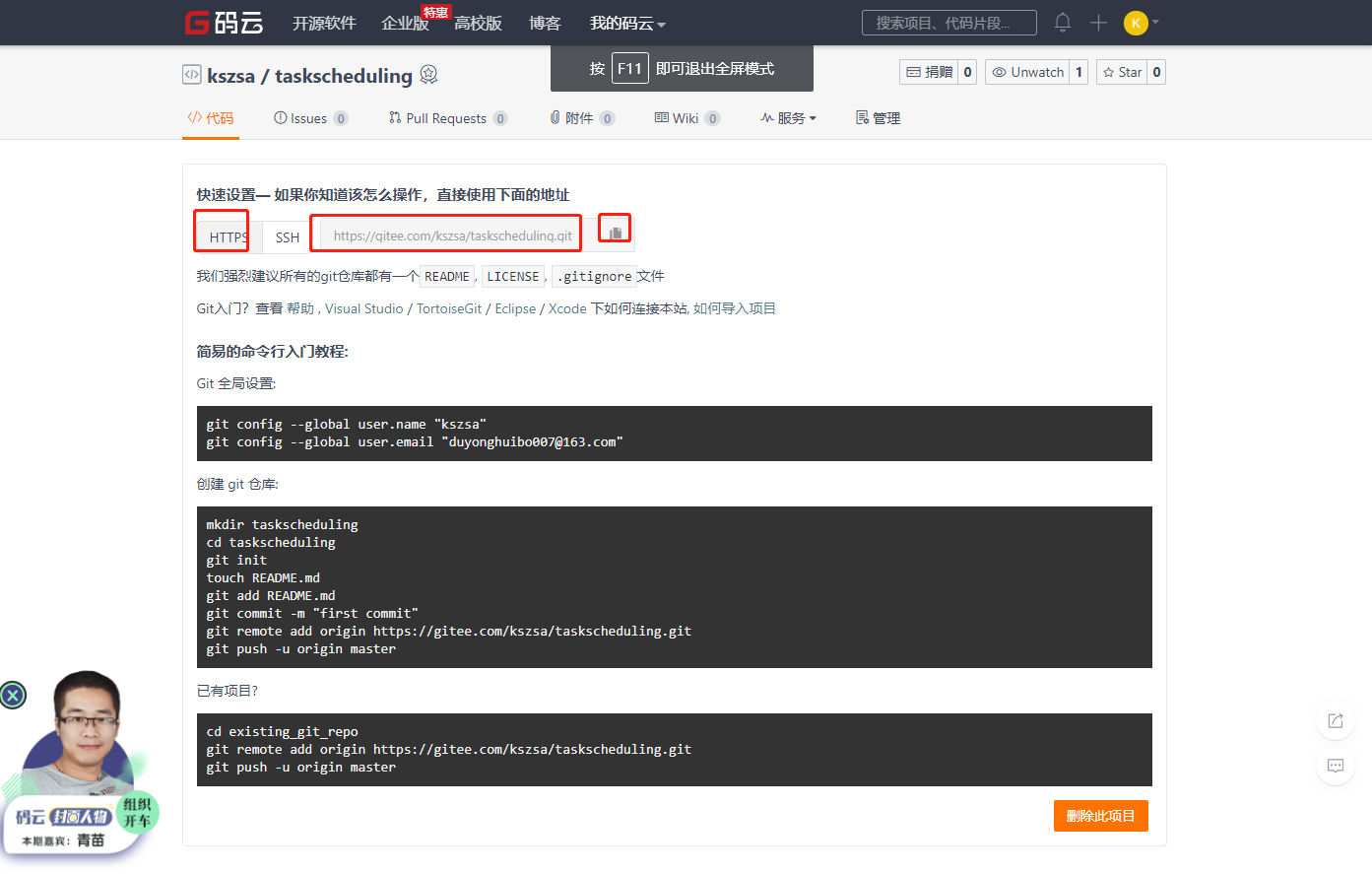
Task: Click the badge icon after repository name
Action: 428,74
